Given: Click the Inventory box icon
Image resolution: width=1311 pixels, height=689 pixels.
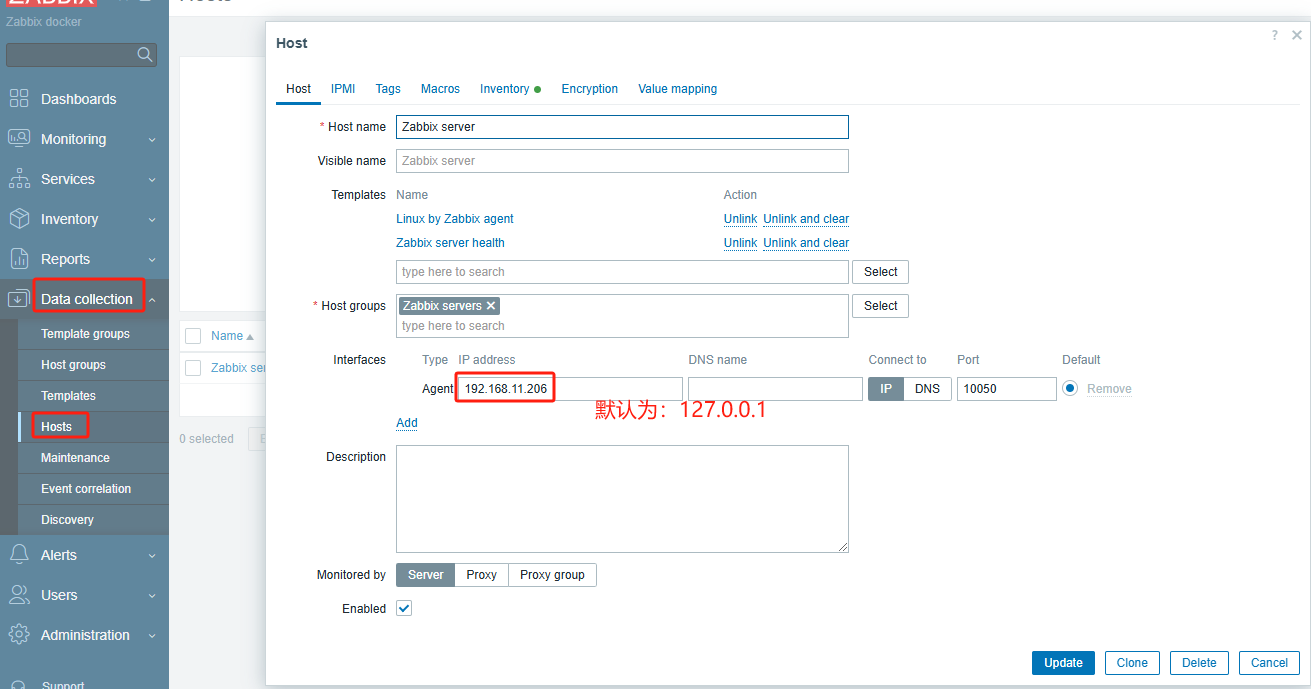Looking at the screenshot, I should click(x=19, y=218).
